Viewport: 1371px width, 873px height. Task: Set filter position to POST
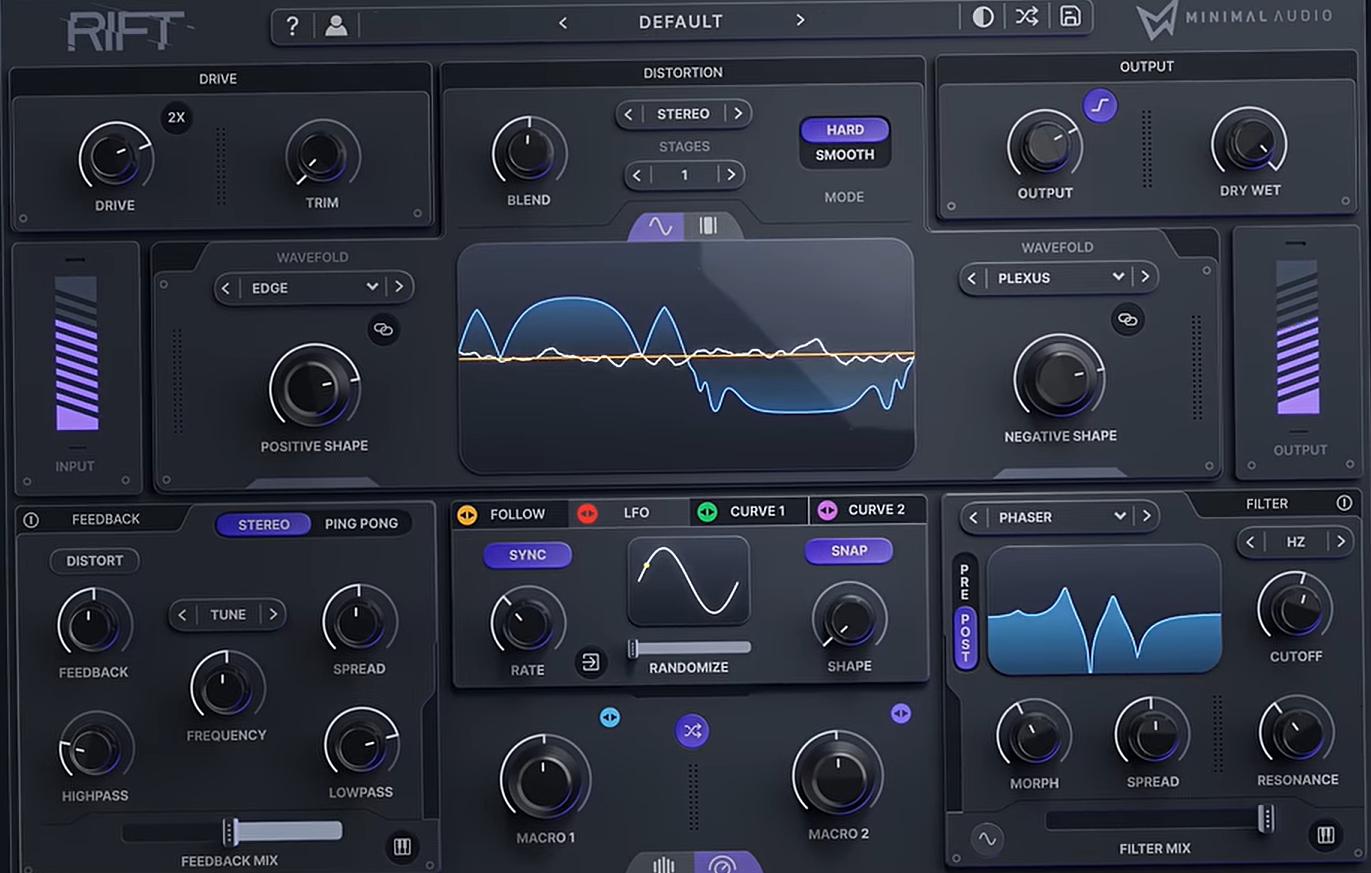(x=965, y=638)
